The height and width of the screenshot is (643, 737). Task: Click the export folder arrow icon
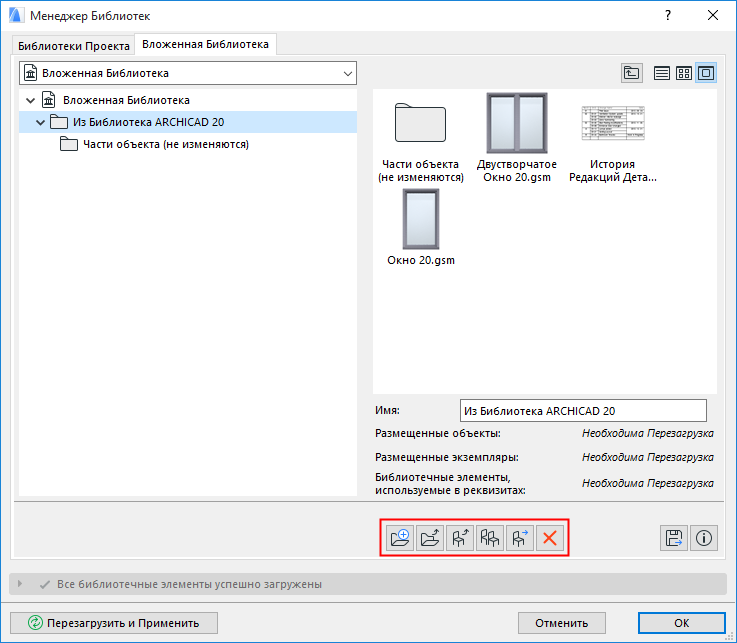click(x=430, y=538)
